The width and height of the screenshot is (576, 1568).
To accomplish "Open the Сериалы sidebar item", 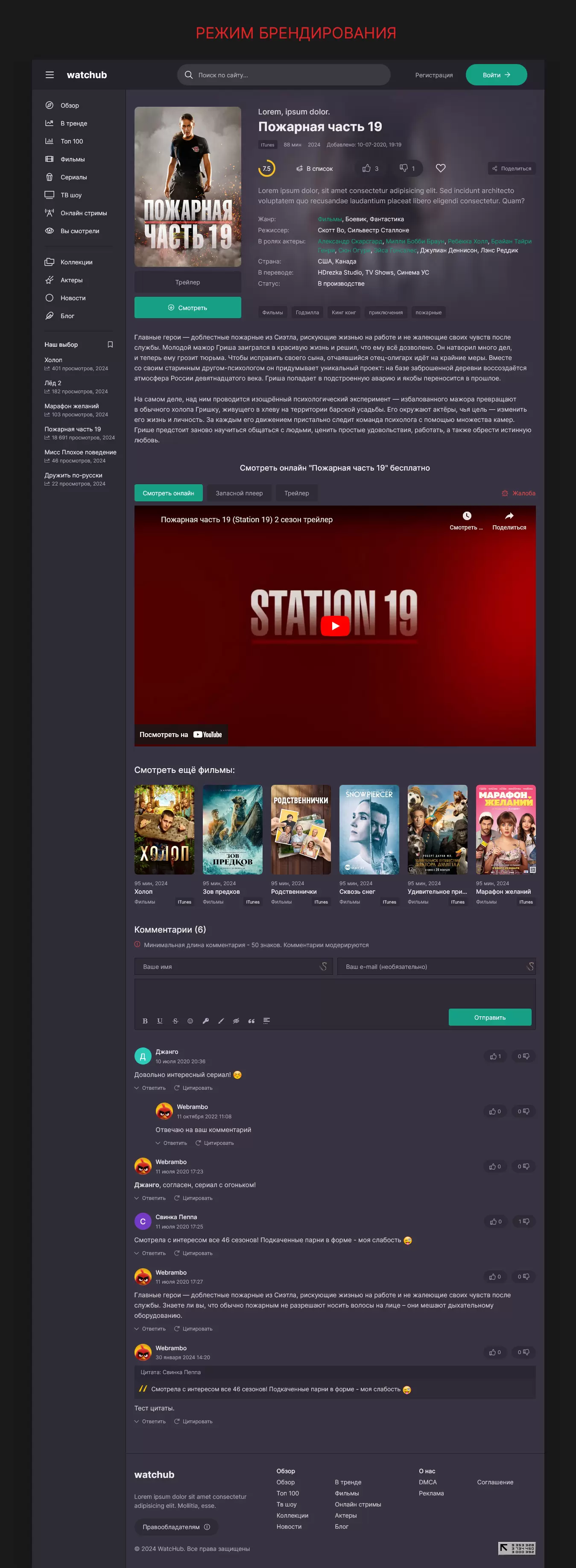I will pyautogui.click(x=74, y=177).
